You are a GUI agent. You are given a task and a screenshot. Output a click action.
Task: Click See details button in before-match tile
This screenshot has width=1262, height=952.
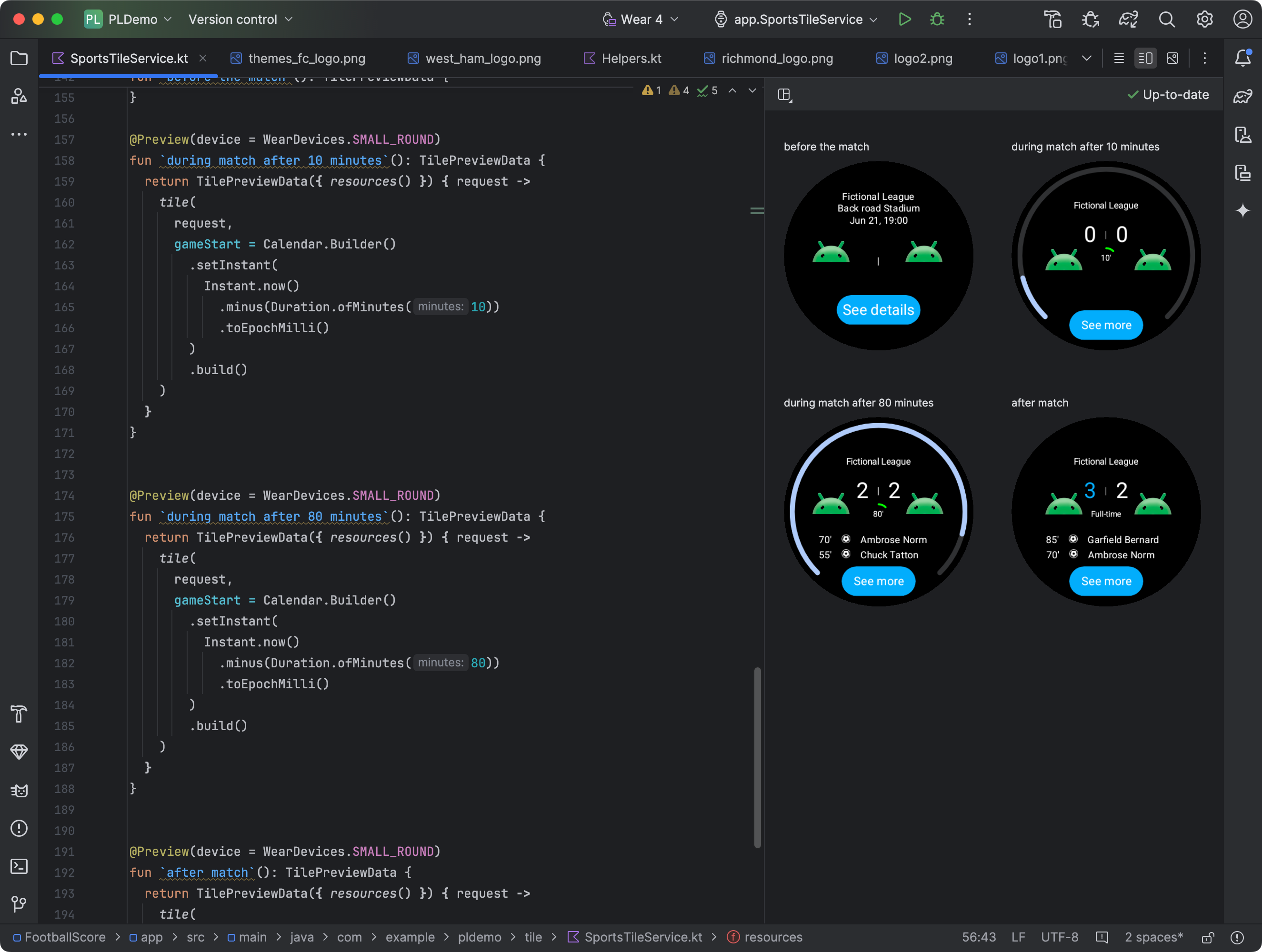pos(879,309)
